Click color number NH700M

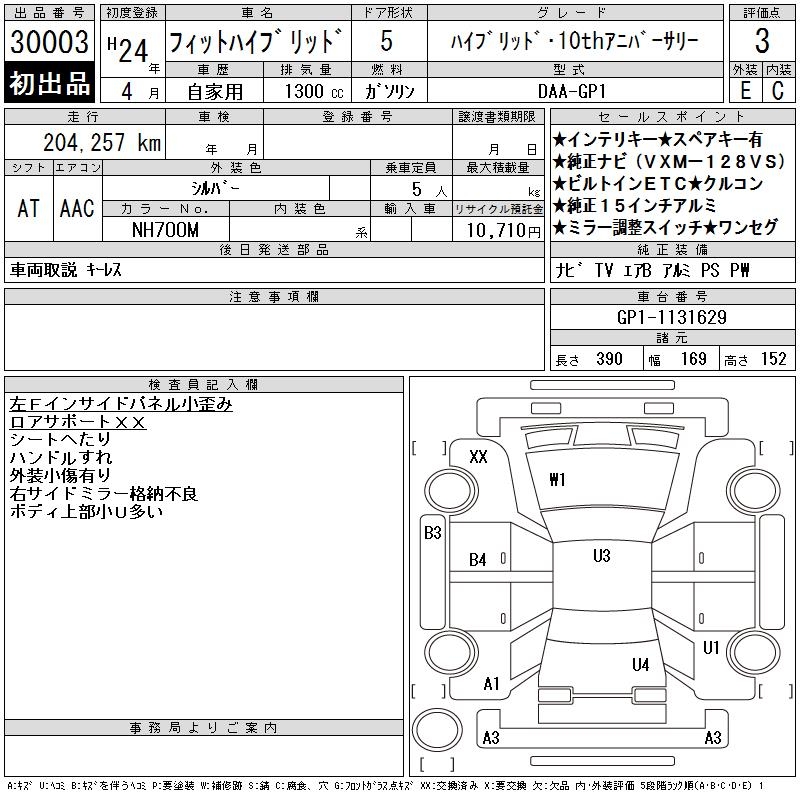click(x=165, y=230)
